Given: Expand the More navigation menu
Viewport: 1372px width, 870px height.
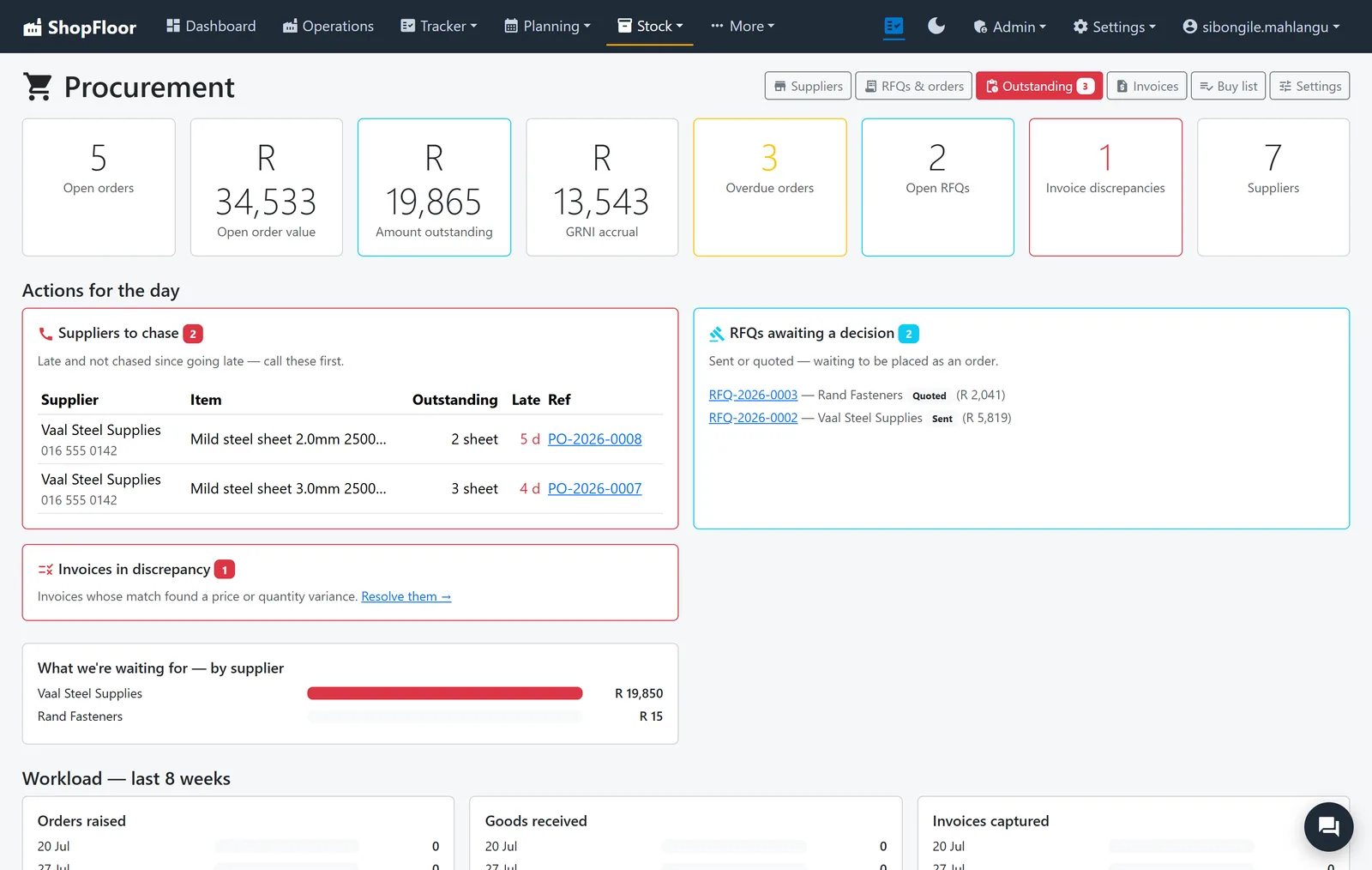Looking at the screenshot, I should point(743,27).
